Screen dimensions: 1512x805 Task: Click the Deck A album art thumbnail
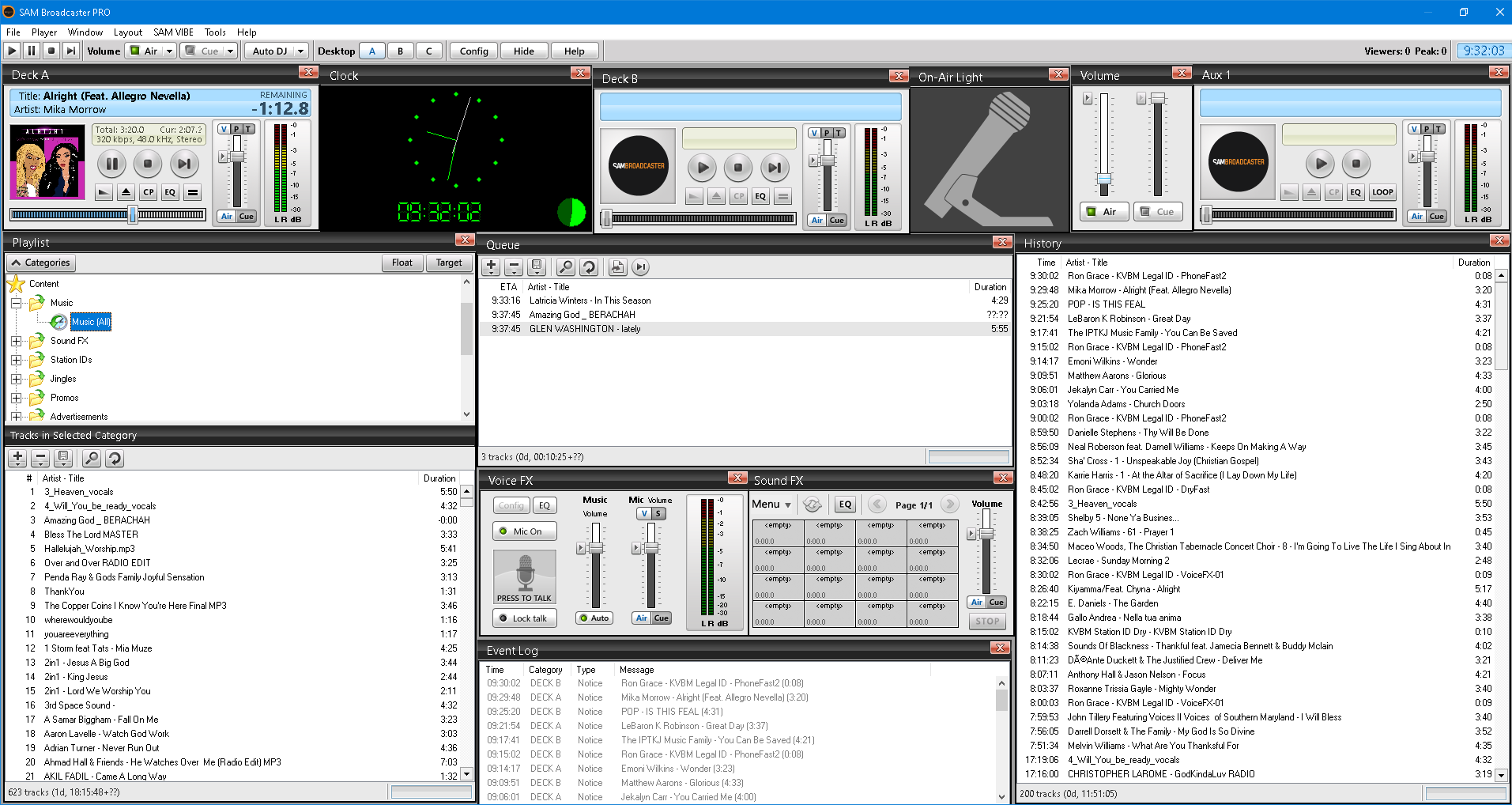(x=47, y=161)
